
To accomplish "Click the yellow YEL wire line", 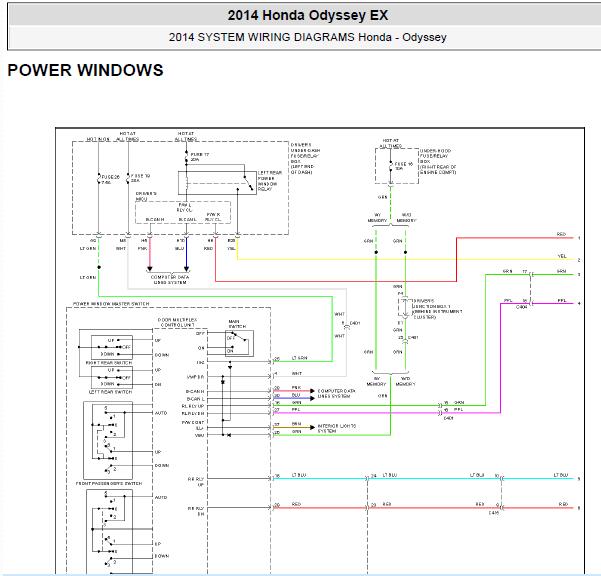I will pos(404,259).
